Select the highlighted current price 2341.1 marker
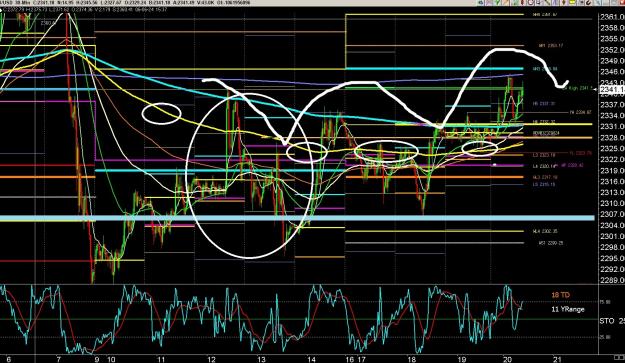625x363 pixels. [x=612, y=90]
